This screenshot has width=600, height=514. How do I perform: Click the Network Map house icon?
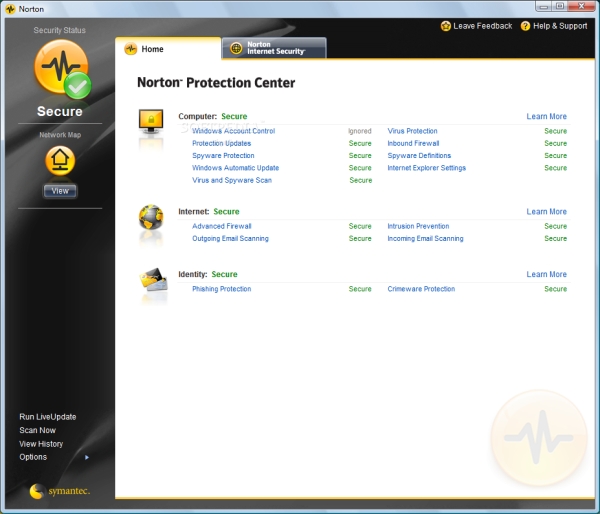(60, 161)
